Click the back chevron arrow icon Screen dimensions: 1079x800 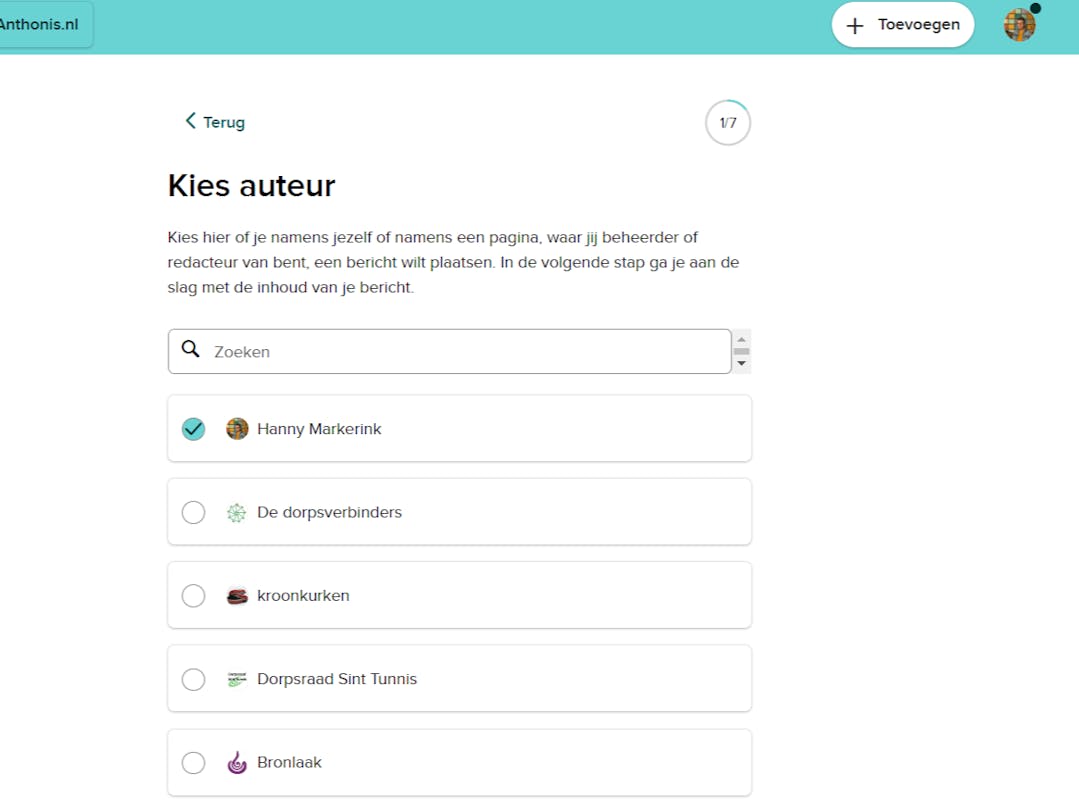[190, 121]
